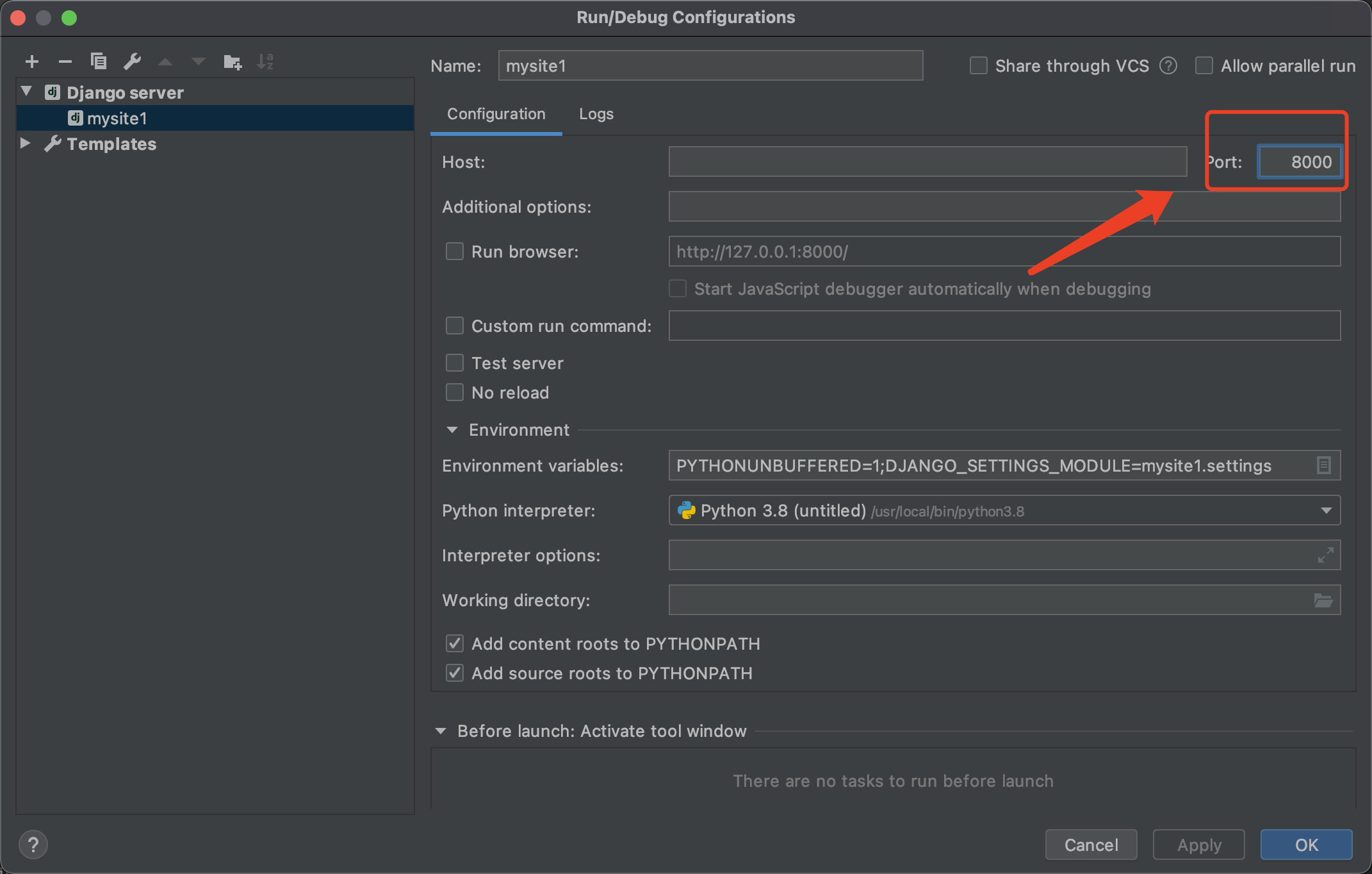
Task: Focus the Host input field
Action: coord(927,161)
